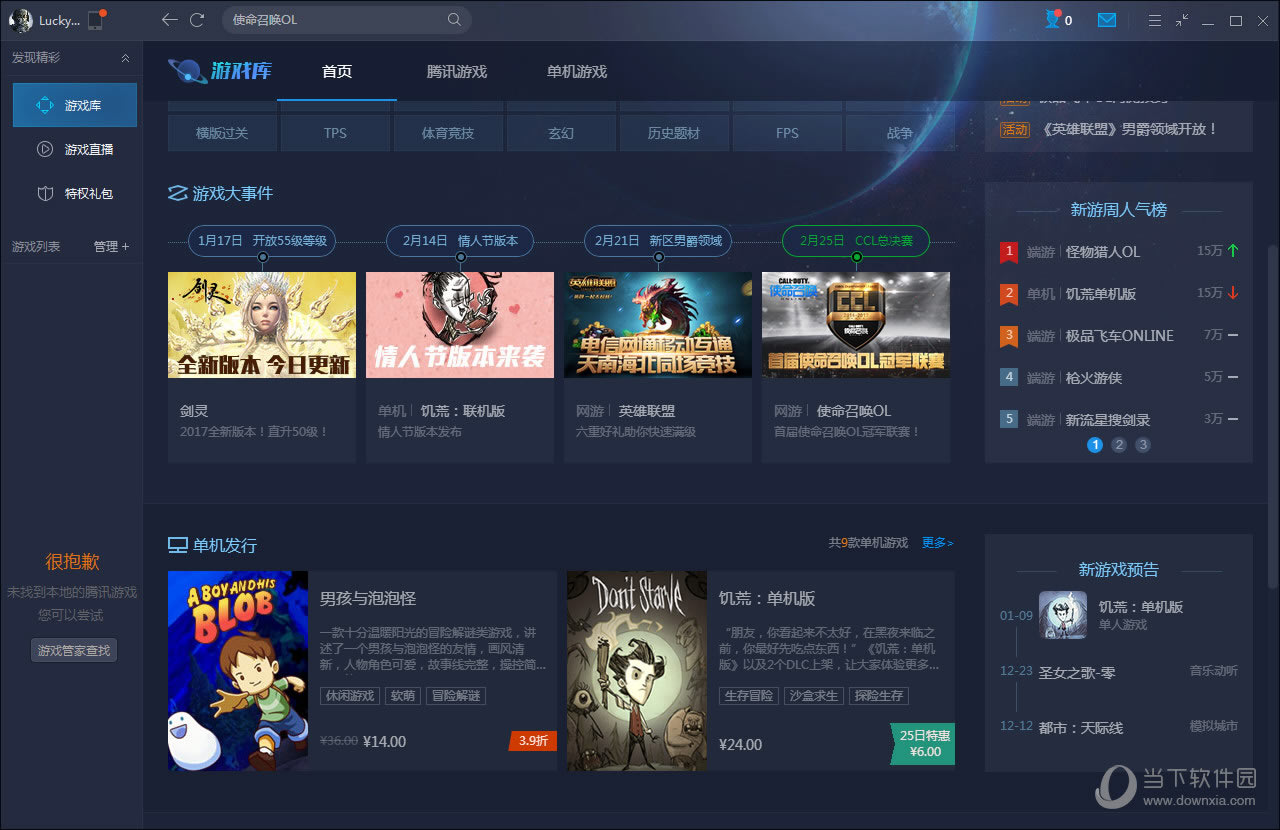The height and width of the screenshot is (830, 1280).
Task: Open the Don't Starve game cover
Action: [637, 671]
